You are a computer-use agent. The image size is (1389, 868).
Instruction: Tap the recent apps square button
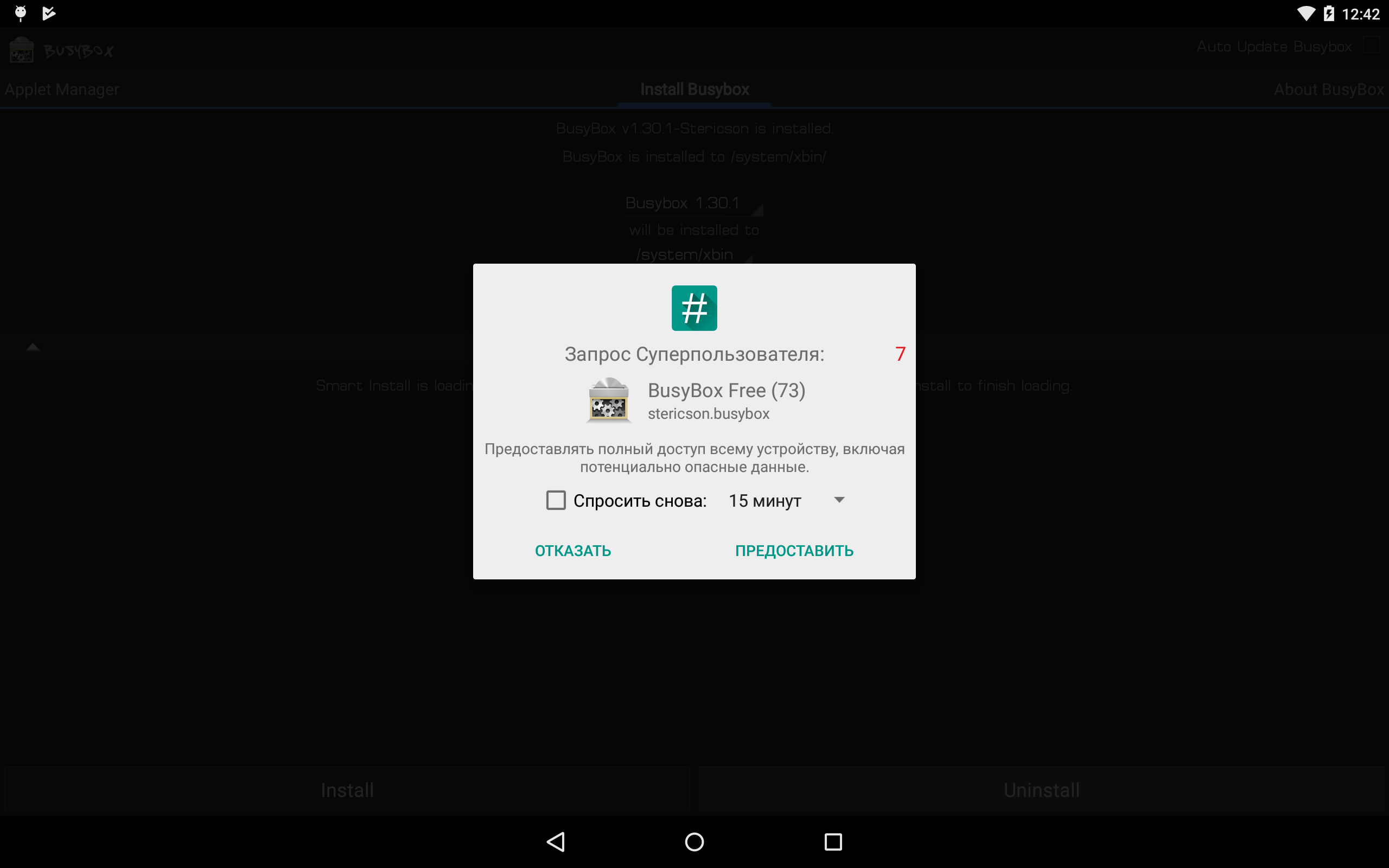click(833, 841)
